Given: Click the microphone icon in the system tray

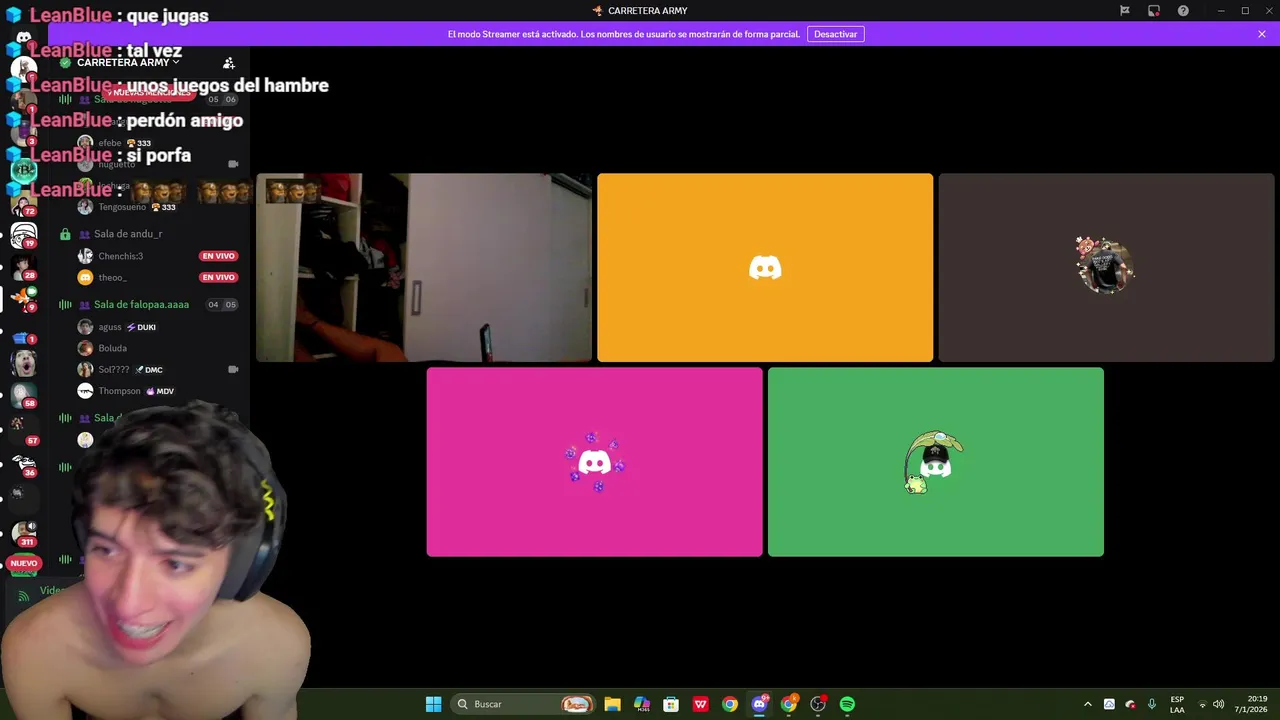Looking at the screenshot, I should [1152, 704].
